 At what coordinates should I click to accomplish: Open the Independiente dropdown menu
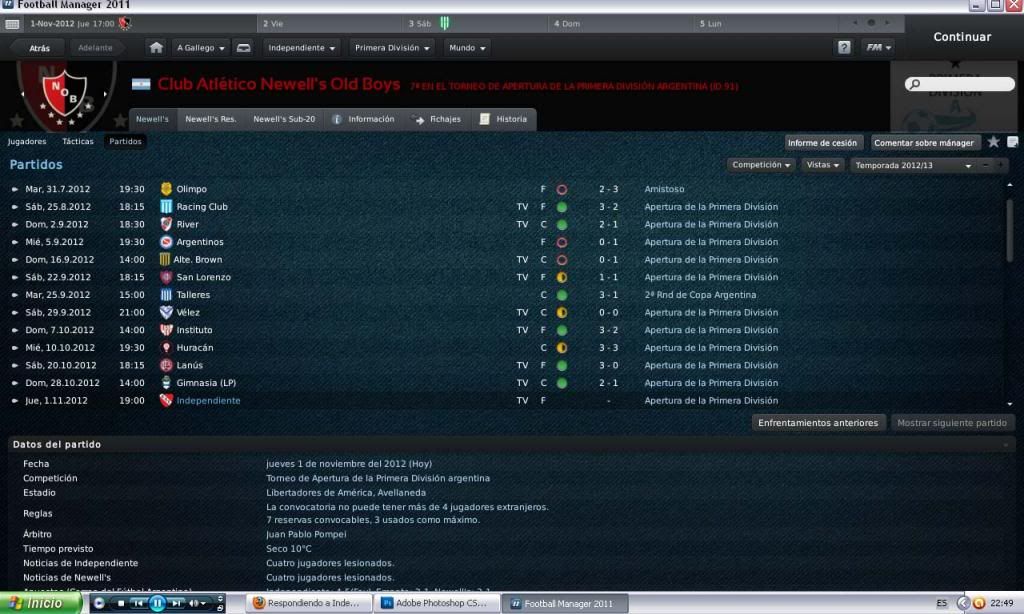point(301,48)
